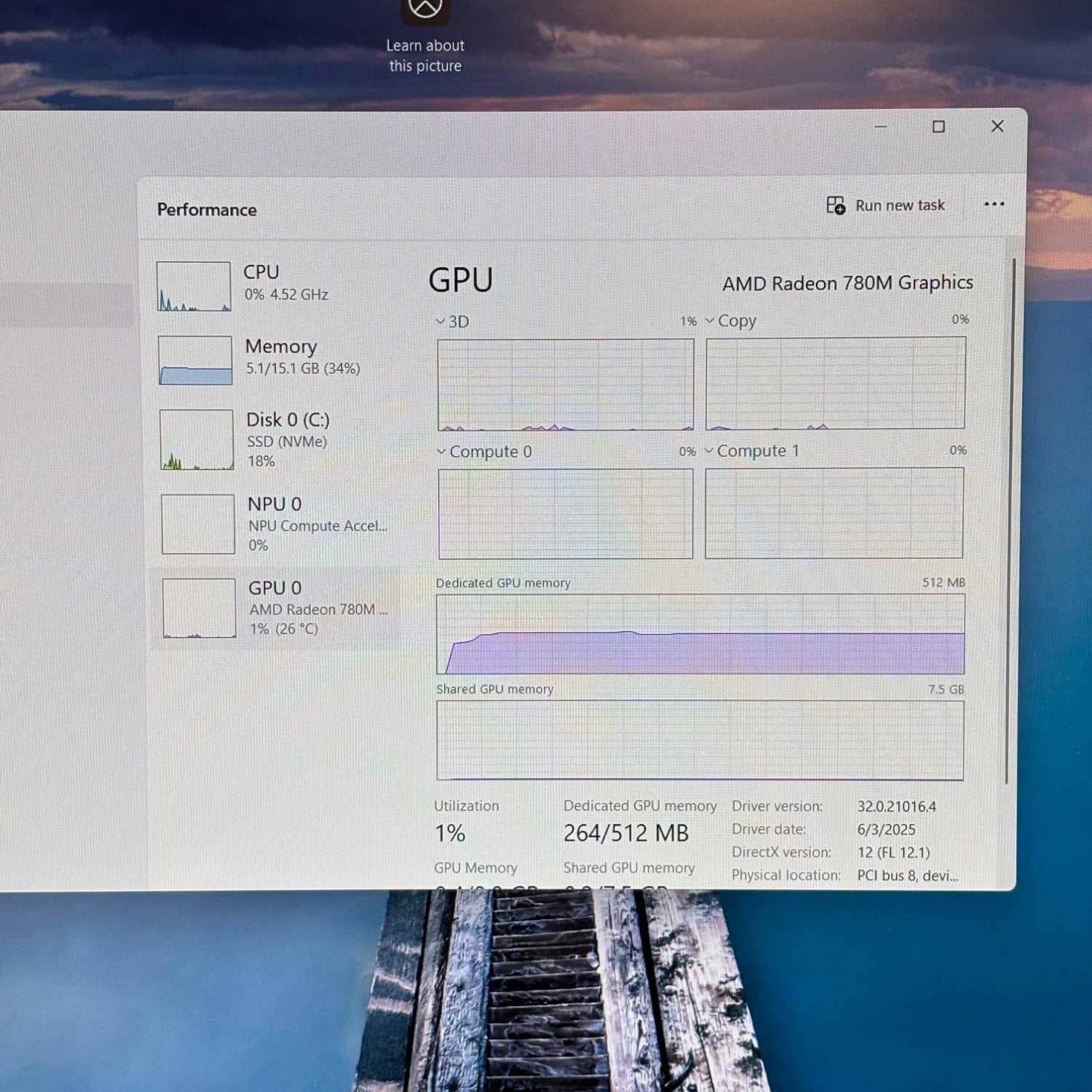1092x1092 pixels.
Task: Click the 264/512 MB dedicated memory value
Action: (626, 833)
